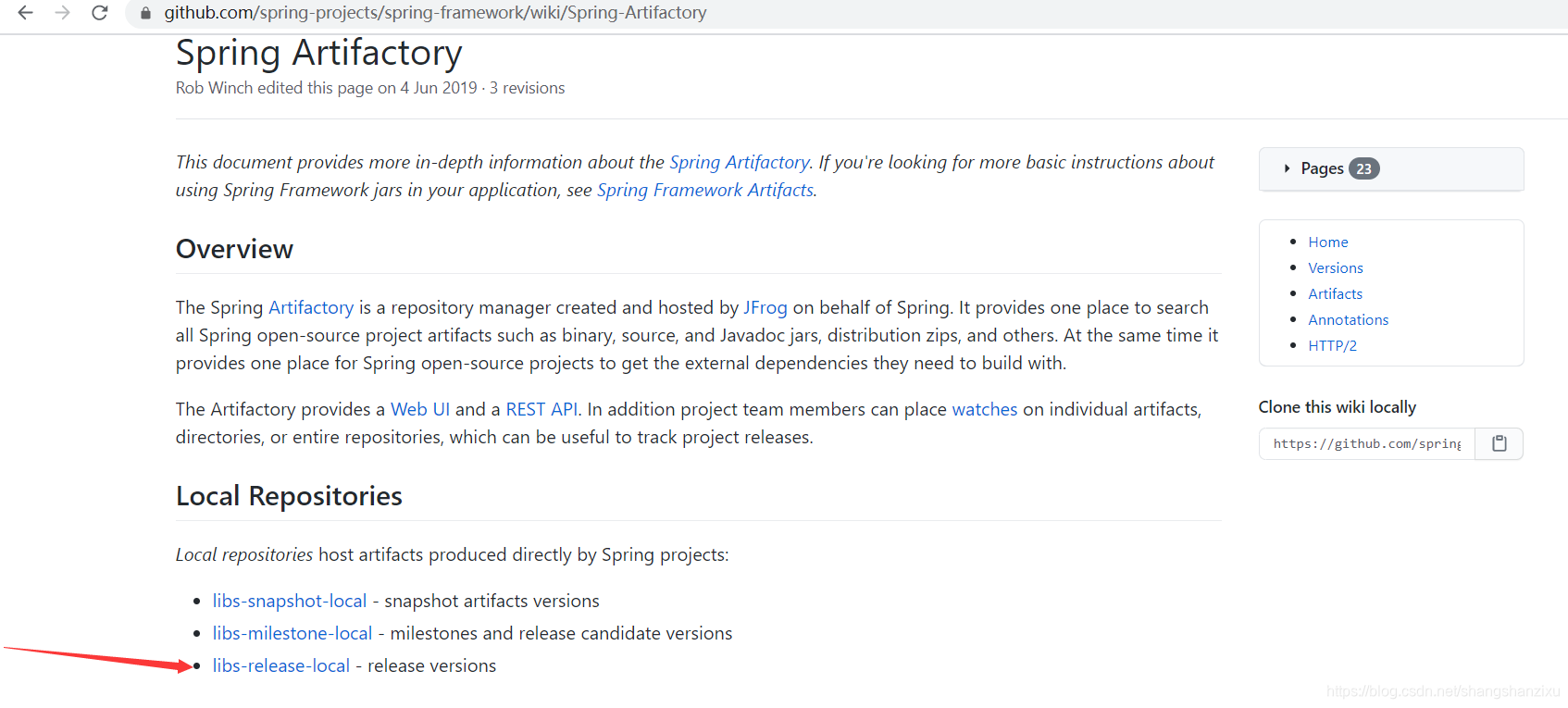
Task: Go forward with the browser forward arrow
Action: [62, 13]
